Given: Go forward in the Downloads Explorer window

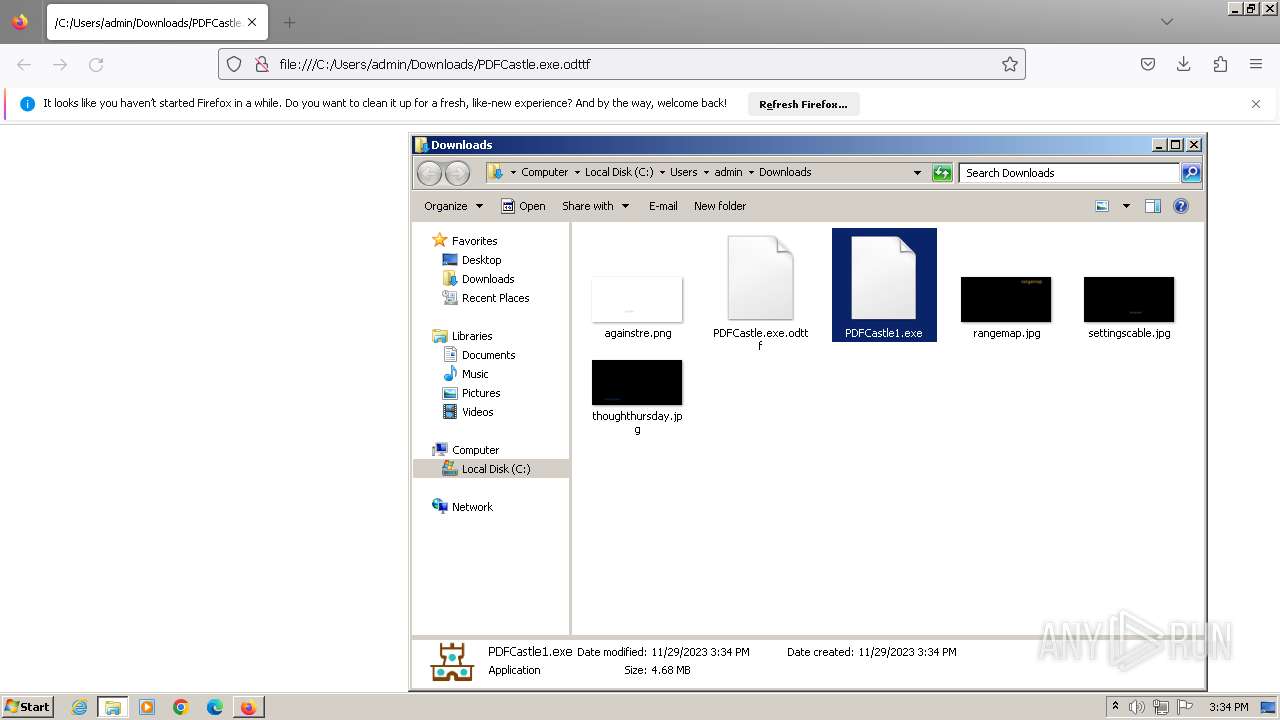Looking at the screenshot, I should pos(457,173).
